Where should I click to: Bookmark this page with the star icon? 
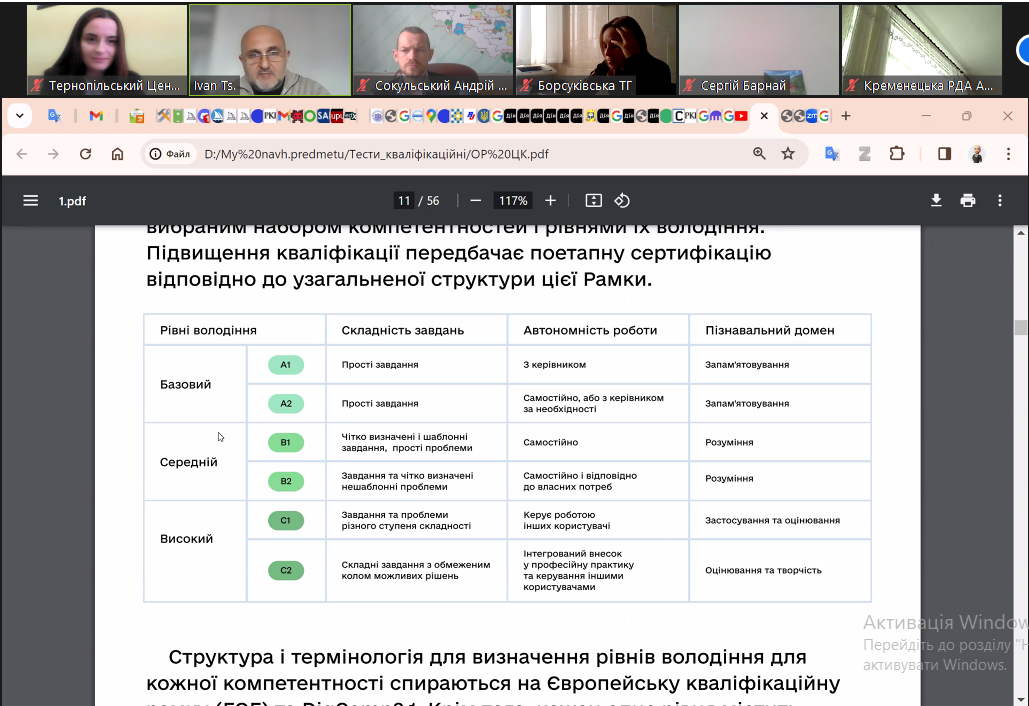[x=788, y=154]
